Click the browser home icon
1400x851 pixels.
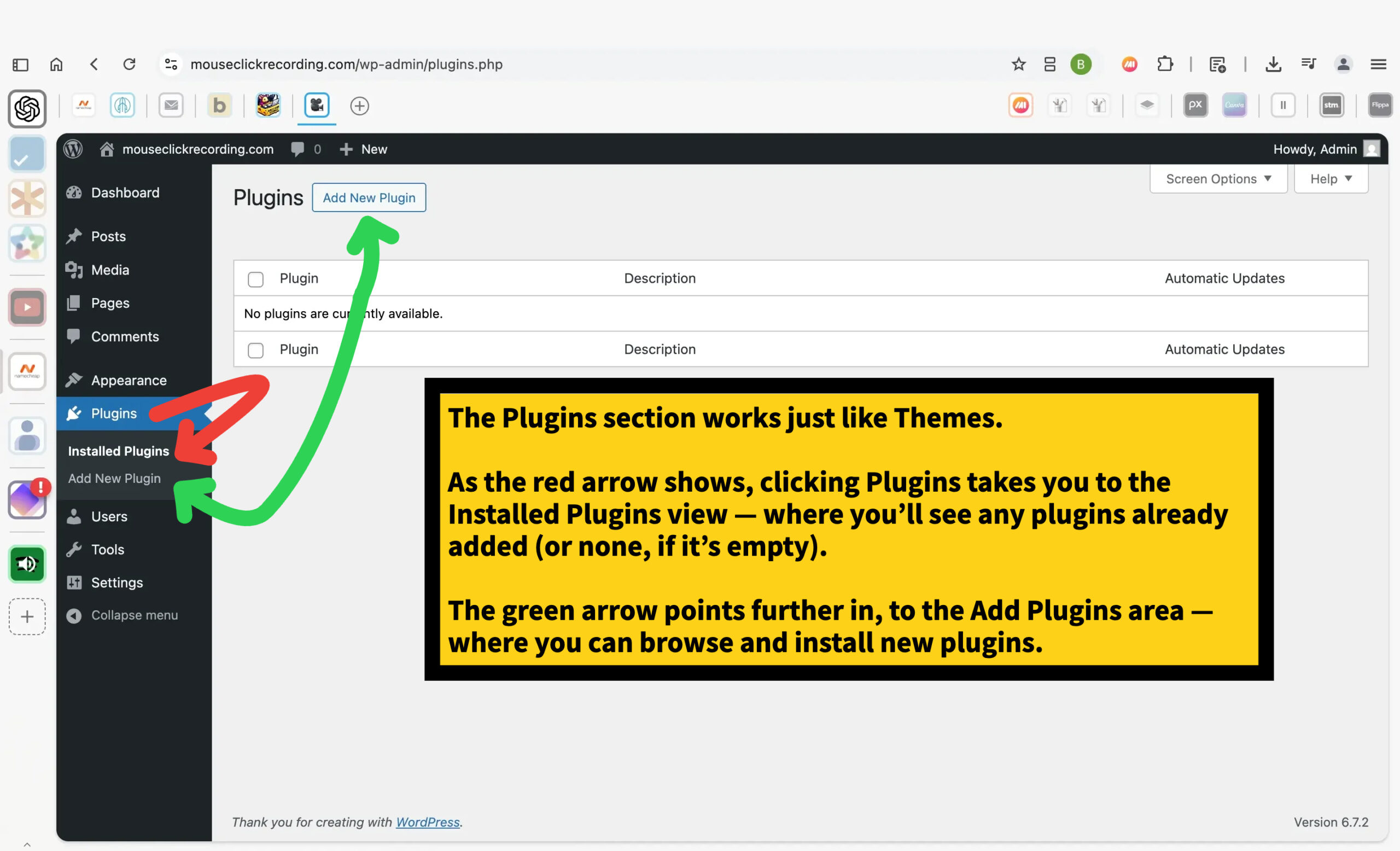point(56,64)
